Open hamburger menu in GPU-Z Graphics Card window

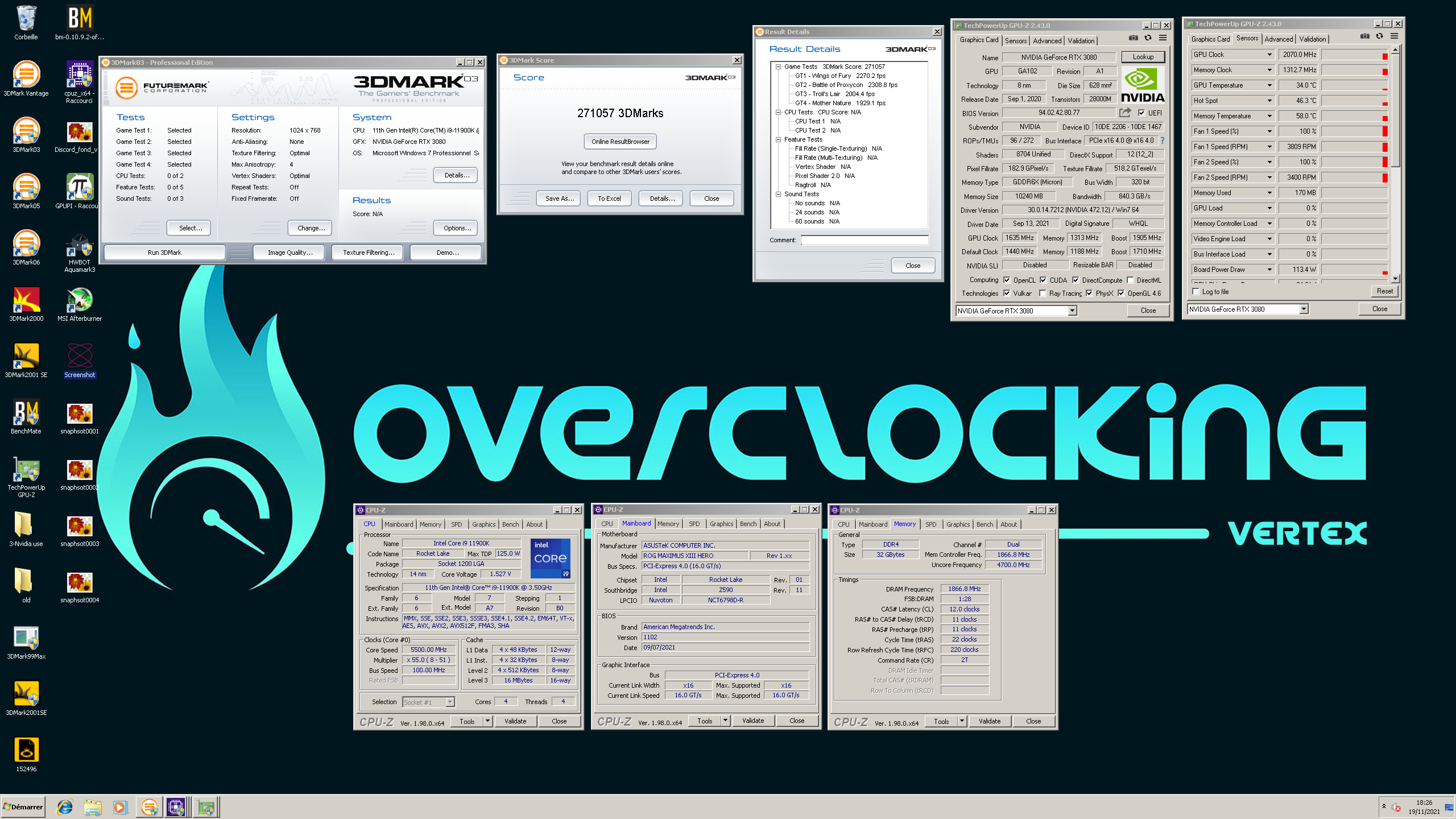coord(1163,38)
